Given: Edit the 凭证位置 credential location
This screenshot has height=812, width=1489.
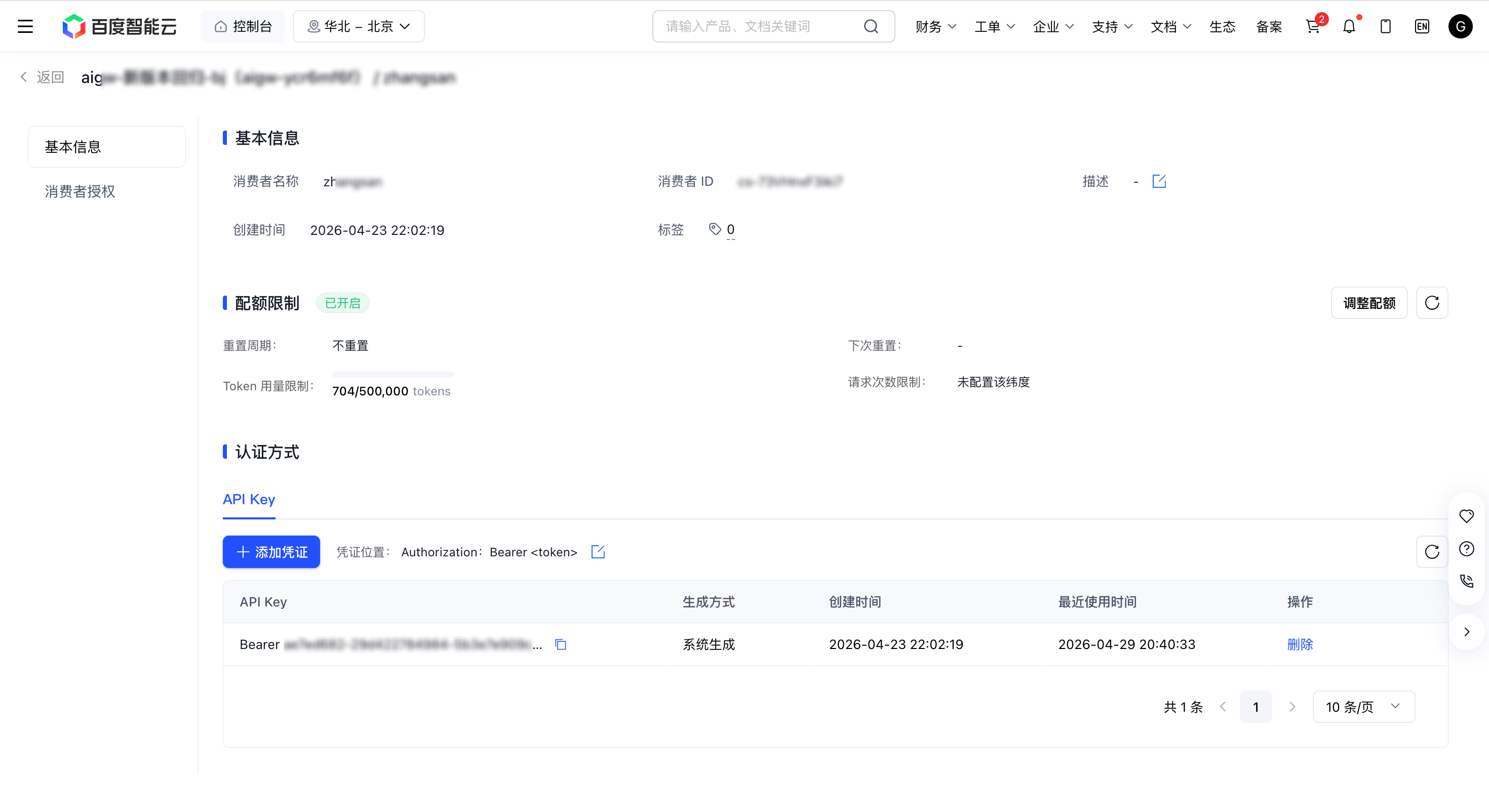Looking at the screenshot, I should click(x=598, y=552).
